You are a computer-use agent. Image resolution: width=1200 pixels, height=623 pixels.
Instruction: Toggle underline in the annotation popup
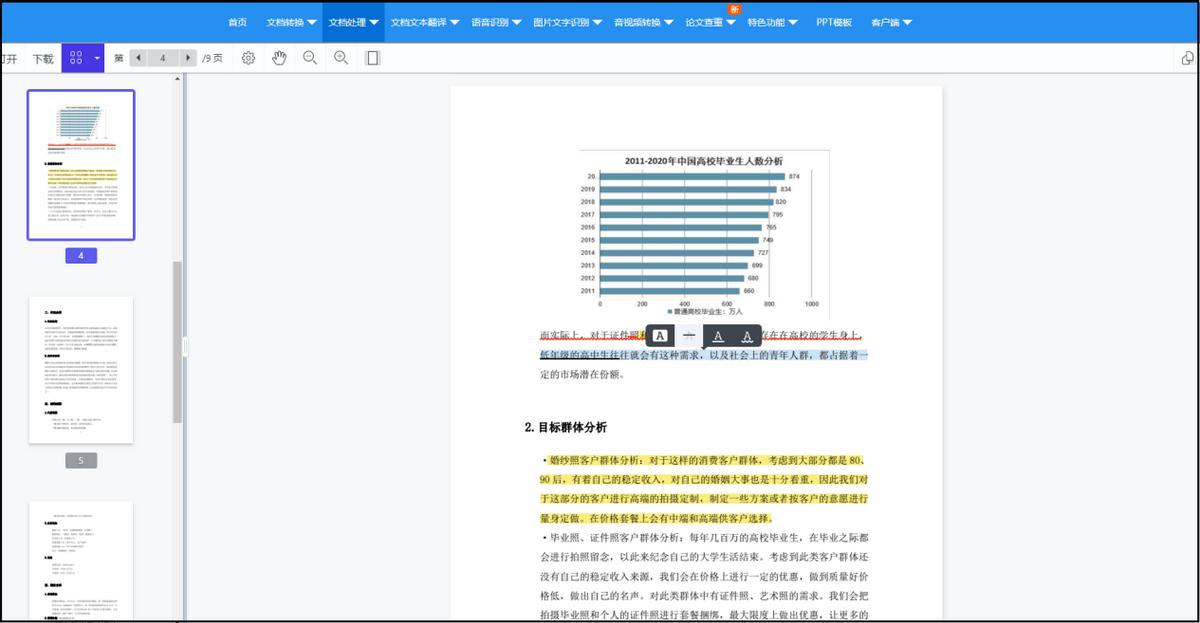[x=718, y=335]
